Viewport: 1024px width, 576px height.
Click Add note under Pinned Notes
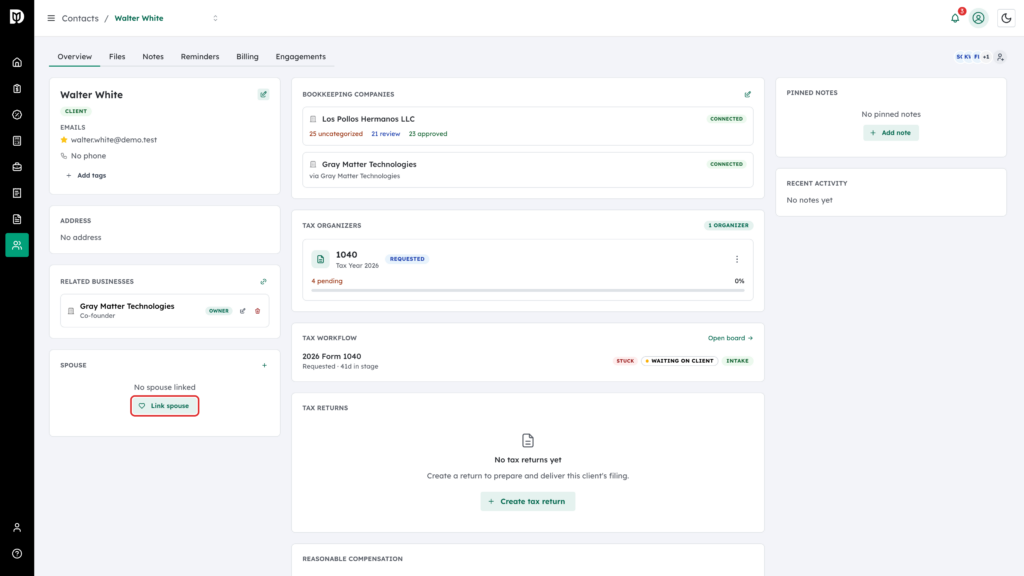click(891, 133)
